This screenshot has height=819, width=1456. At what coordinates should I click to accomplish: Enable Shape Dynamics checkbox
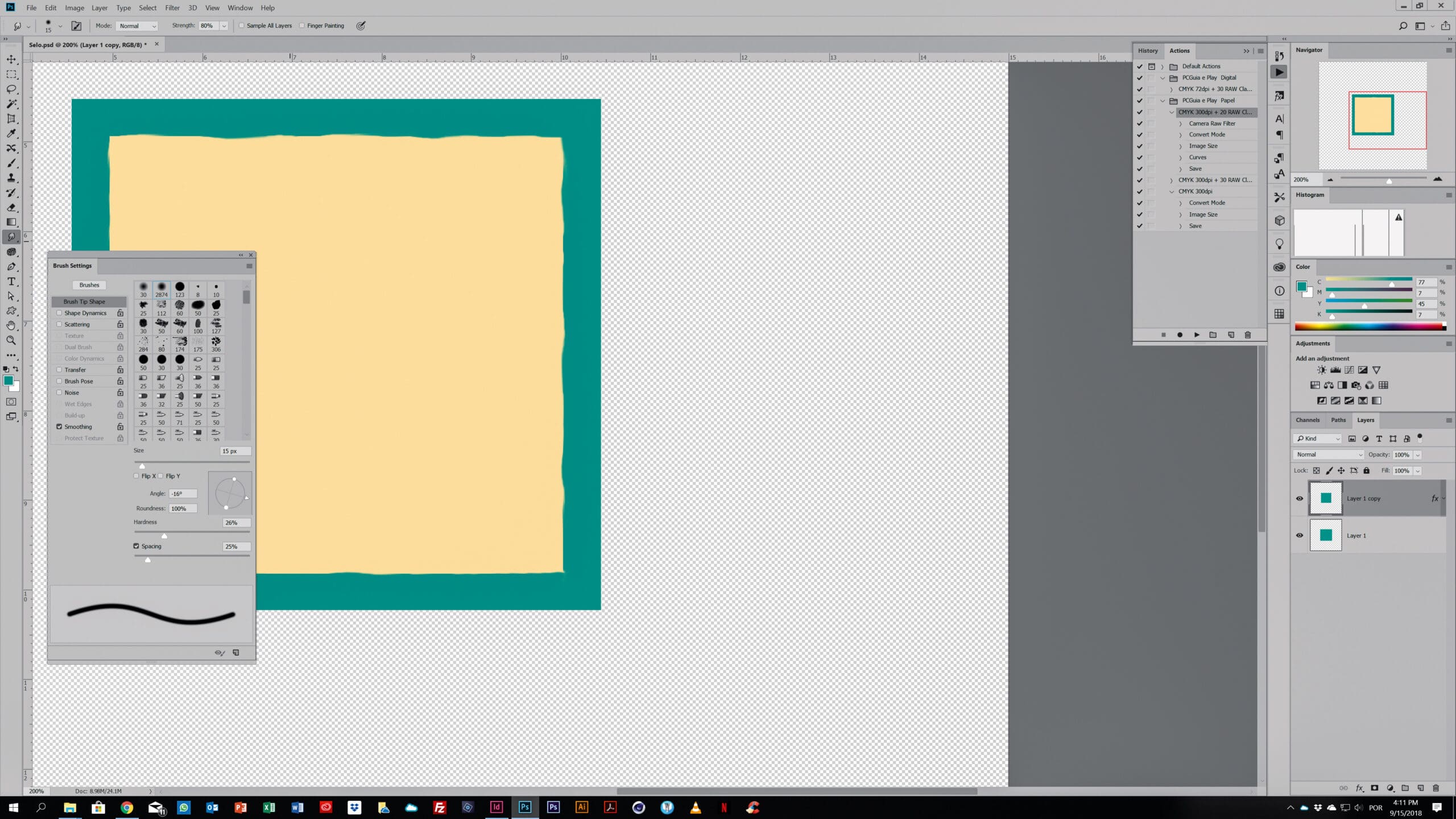(59, 313)
